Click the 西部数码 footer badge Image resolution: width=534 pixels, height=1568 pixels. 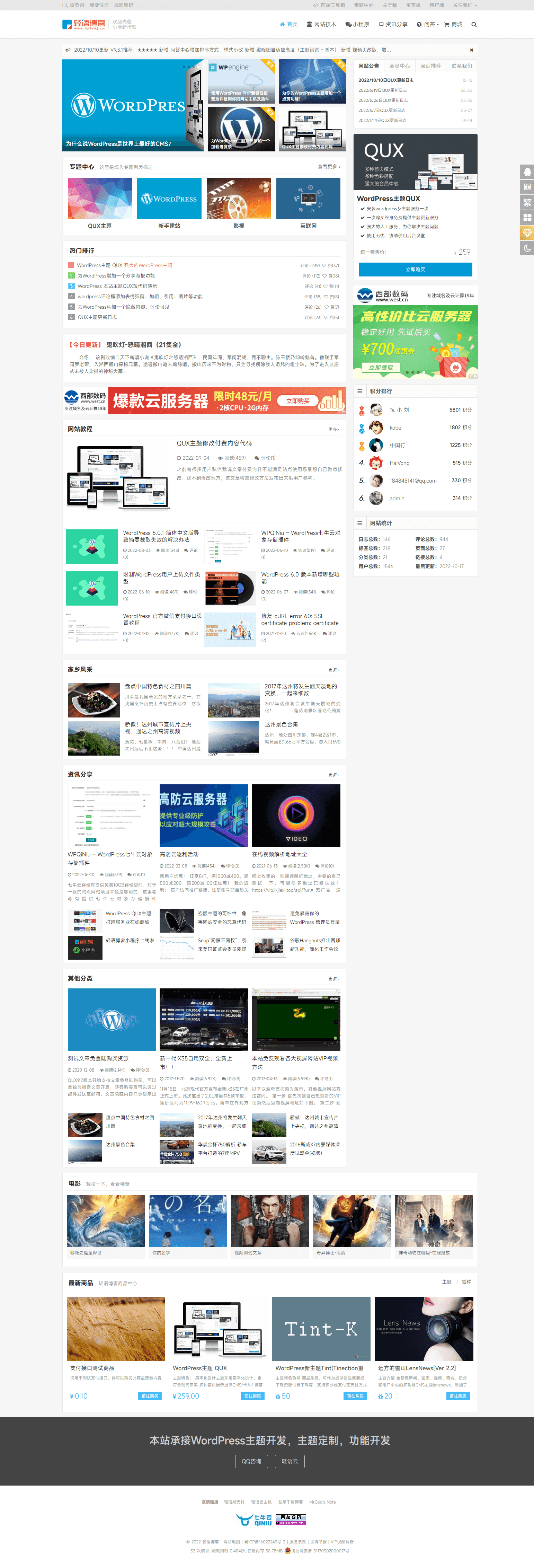click(291, 1520)
